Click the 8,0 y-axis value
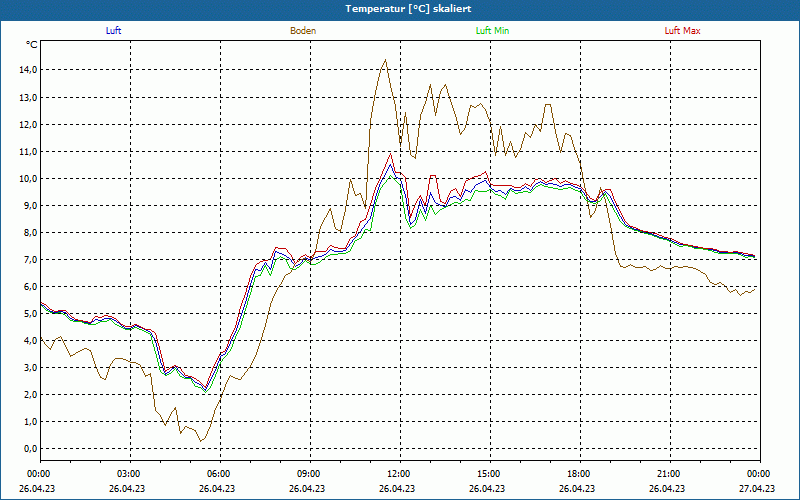The height and width of the screenshot is (500, 800). (x=31, y=233)
